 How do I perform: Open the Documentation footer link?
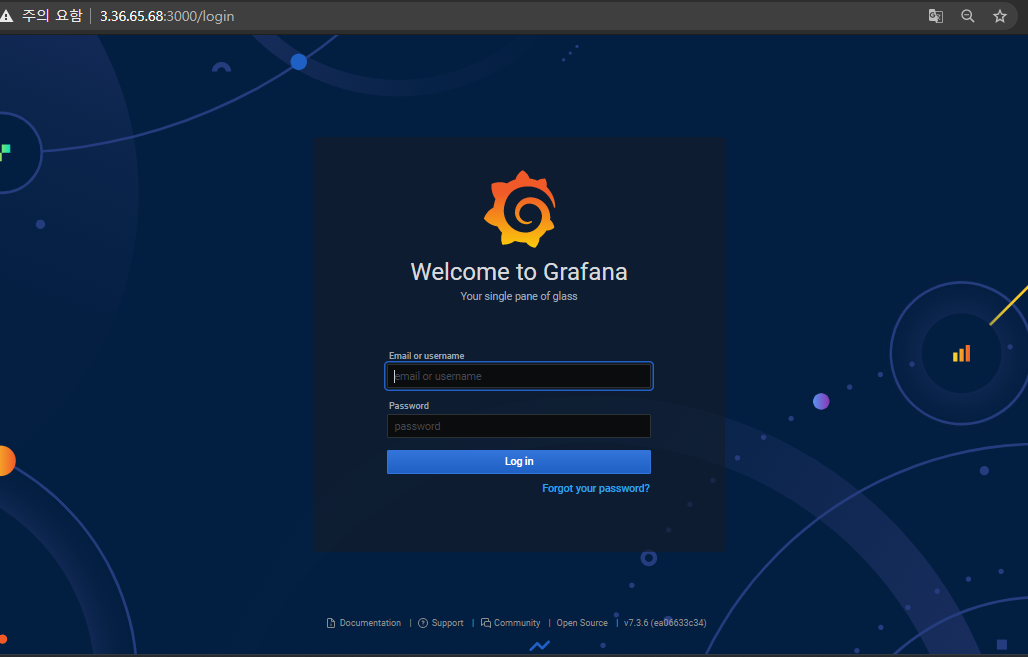tap(370, 623)
